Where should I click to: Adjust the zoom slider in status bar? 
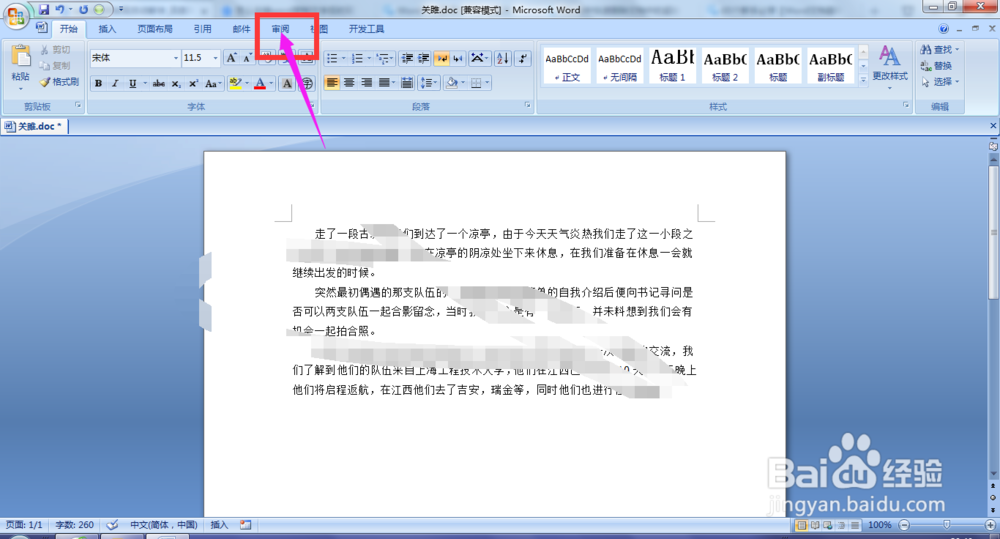[x=947, y=525]
